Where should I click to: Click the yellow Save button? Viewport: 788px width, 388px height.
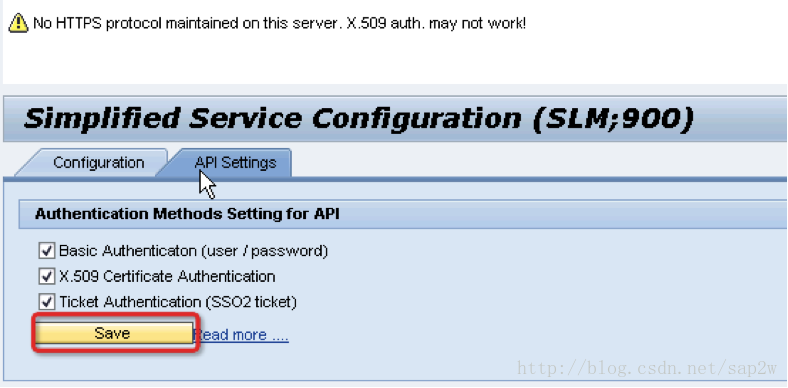pos(113,333)
